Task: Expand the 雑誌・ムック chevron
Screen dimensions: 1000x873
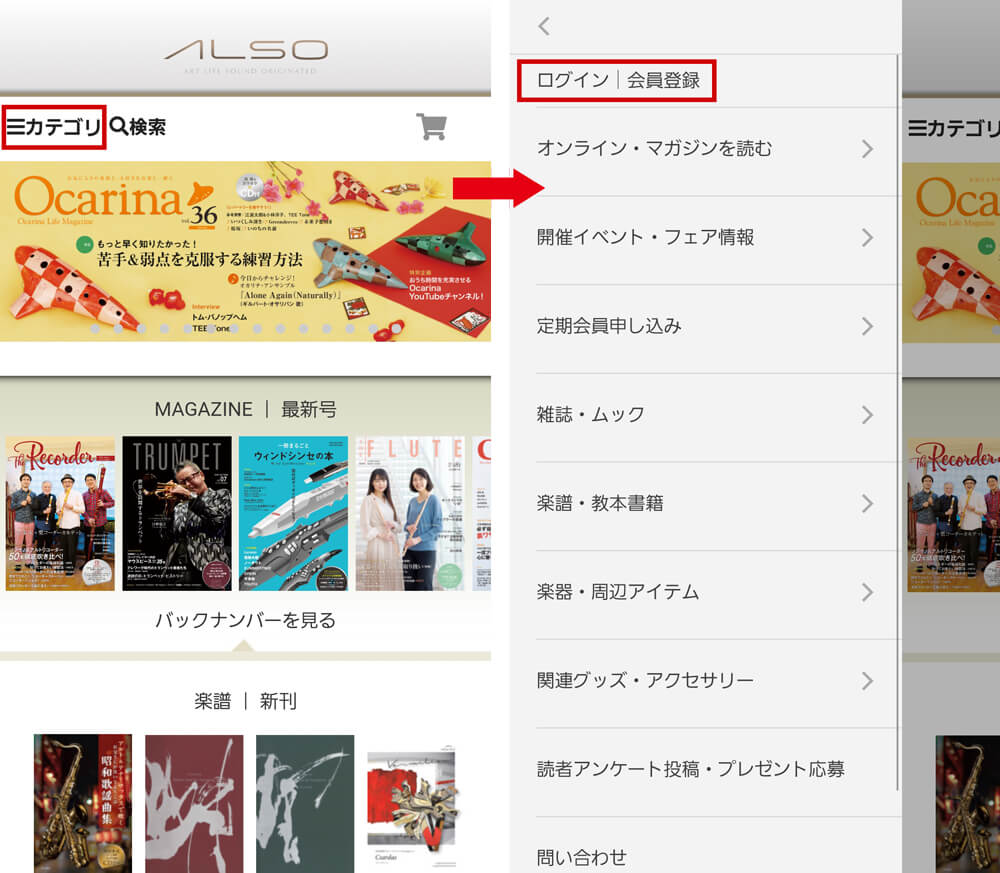Action: [867, 415]
